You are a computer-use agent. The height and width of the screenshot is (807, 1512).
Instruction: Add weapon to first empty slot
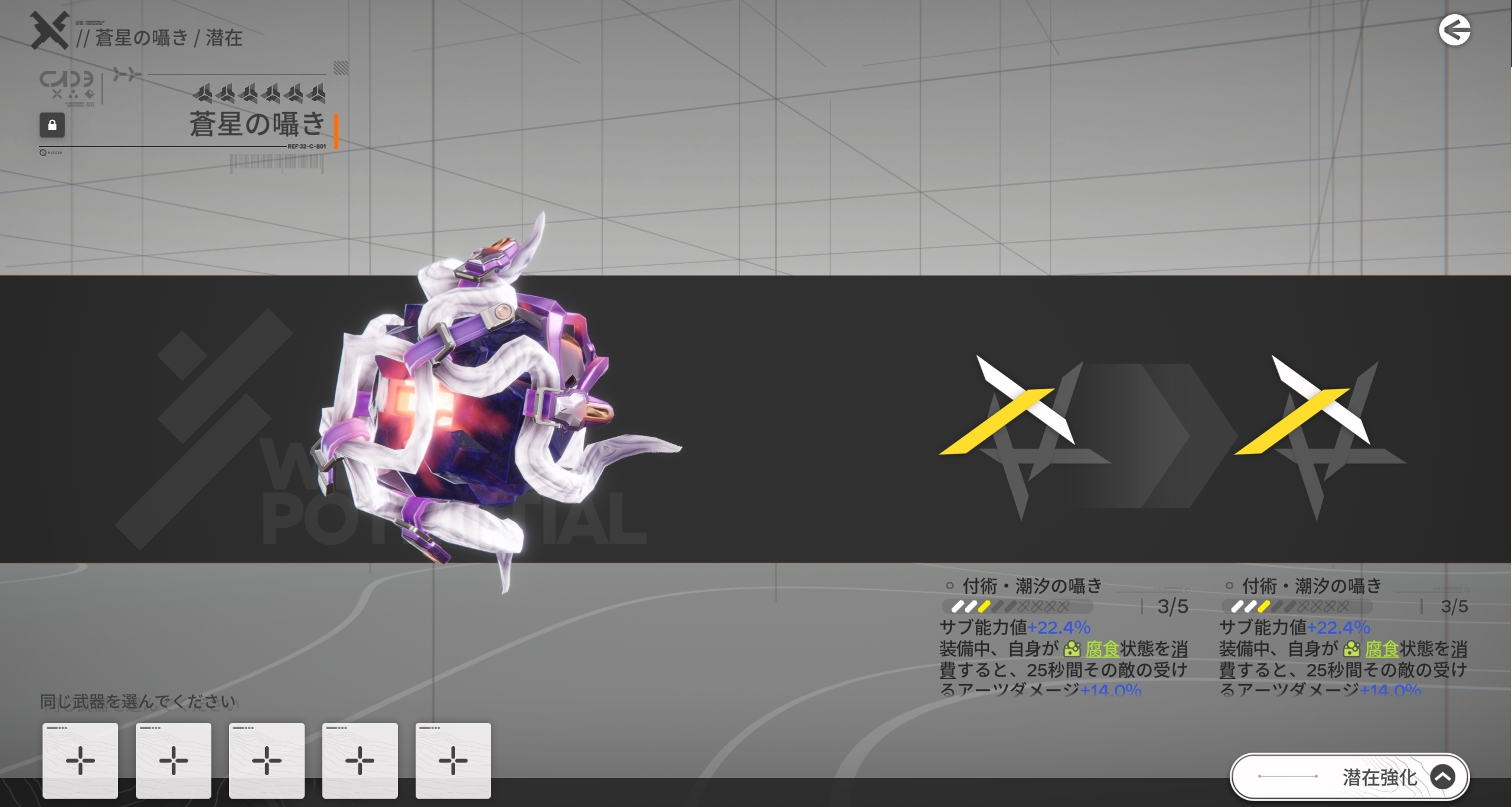80,760
